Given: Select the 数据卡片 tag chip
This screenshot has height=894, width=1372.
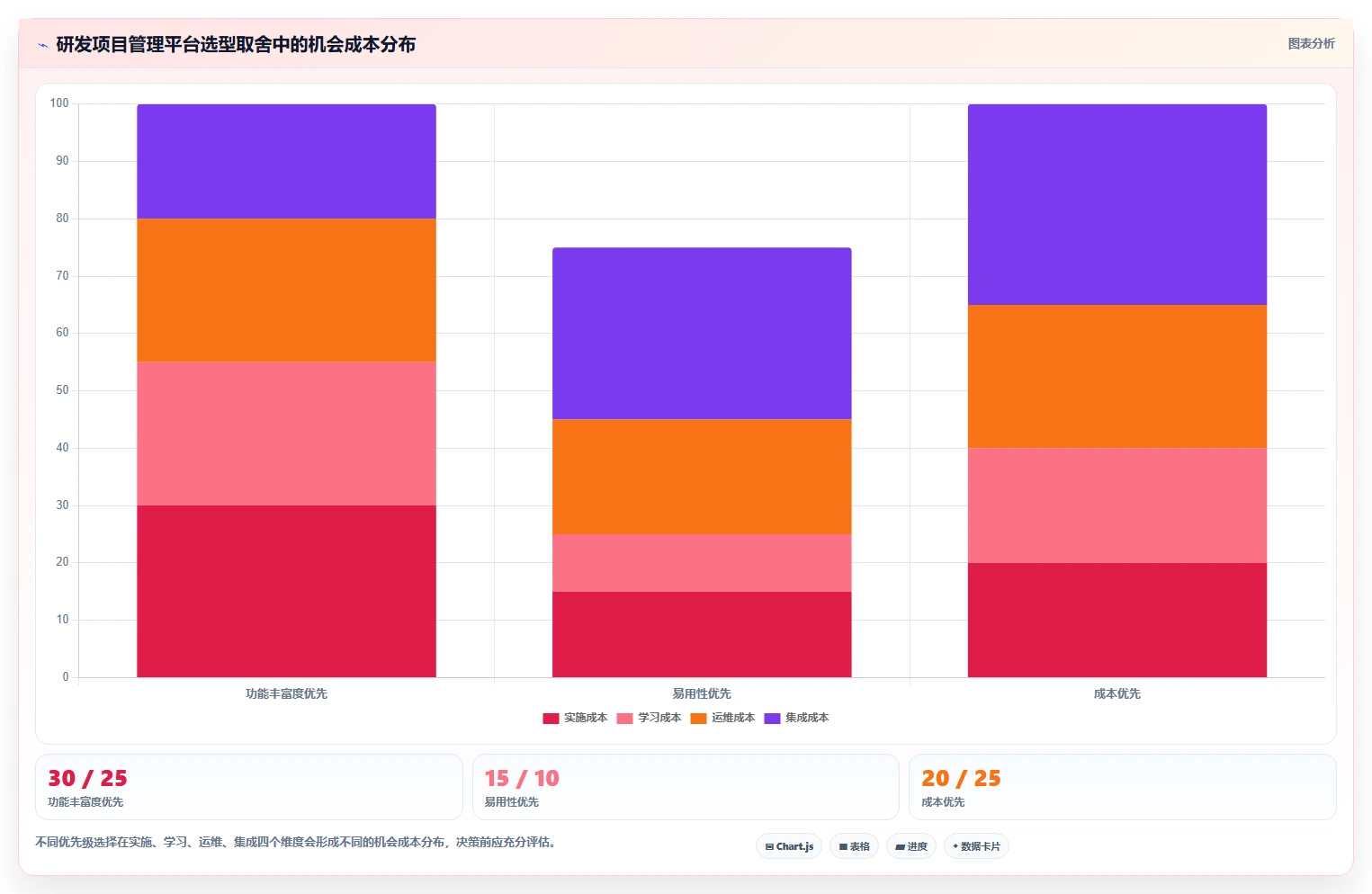Looking at the screenshot, I should 976,846.
